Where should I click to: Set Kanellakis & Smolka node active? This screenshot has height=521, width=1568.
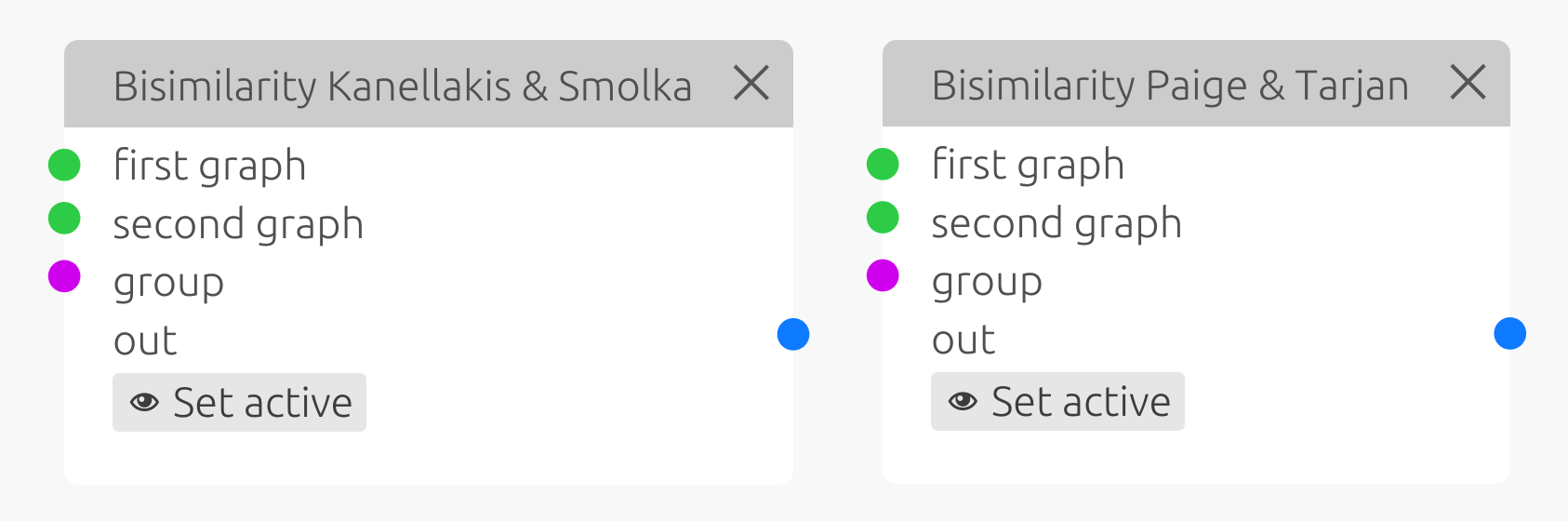pos(240,403)
